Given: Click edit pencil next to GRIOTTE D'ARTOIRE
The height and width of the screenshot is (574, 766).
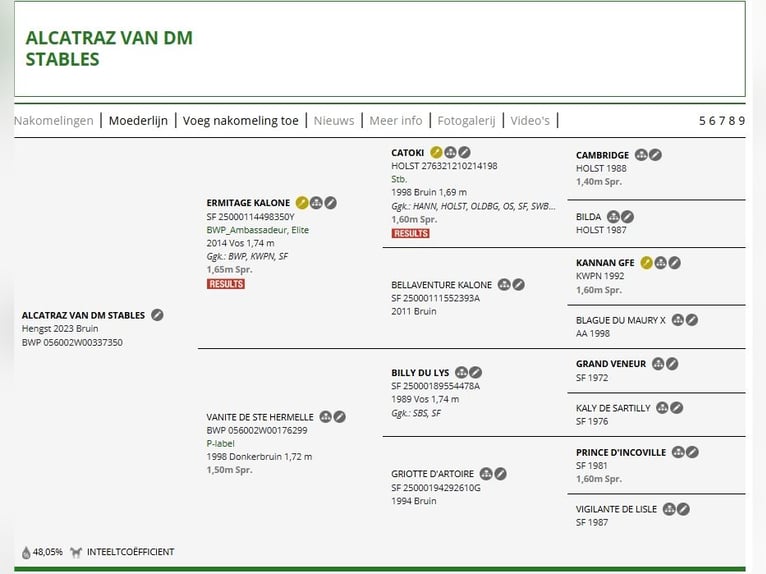Looking at the screenshot, I should [500, 474].
